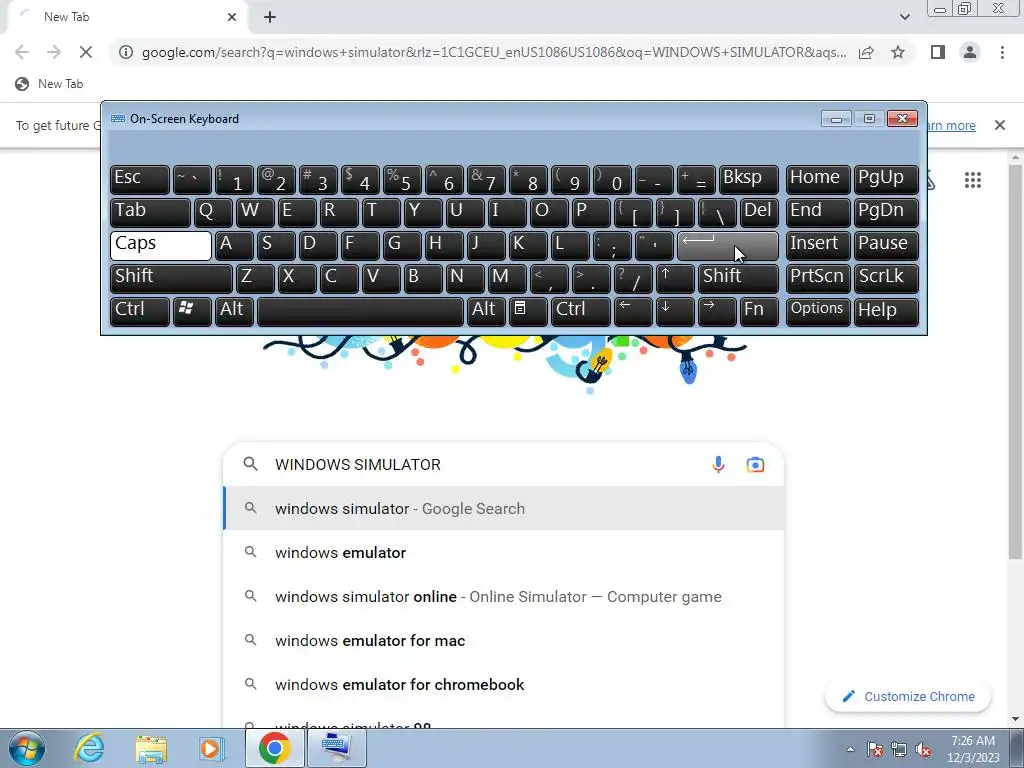Click the Windows logo key on keyboard
This screenshot has height=768, width=1024.
[192, 311]
